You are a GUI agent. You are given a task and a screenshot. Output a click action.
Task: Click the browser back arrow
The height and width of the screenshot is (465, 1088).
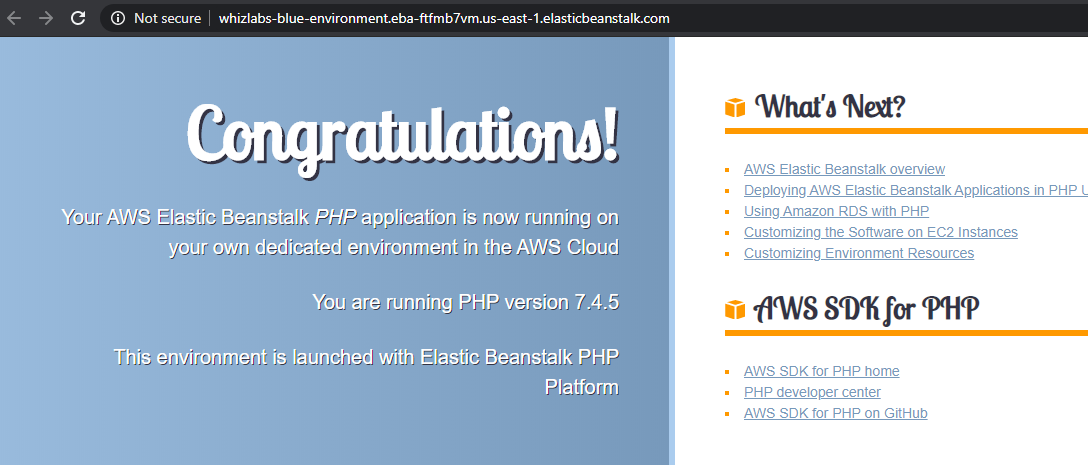tap(13, 18)
